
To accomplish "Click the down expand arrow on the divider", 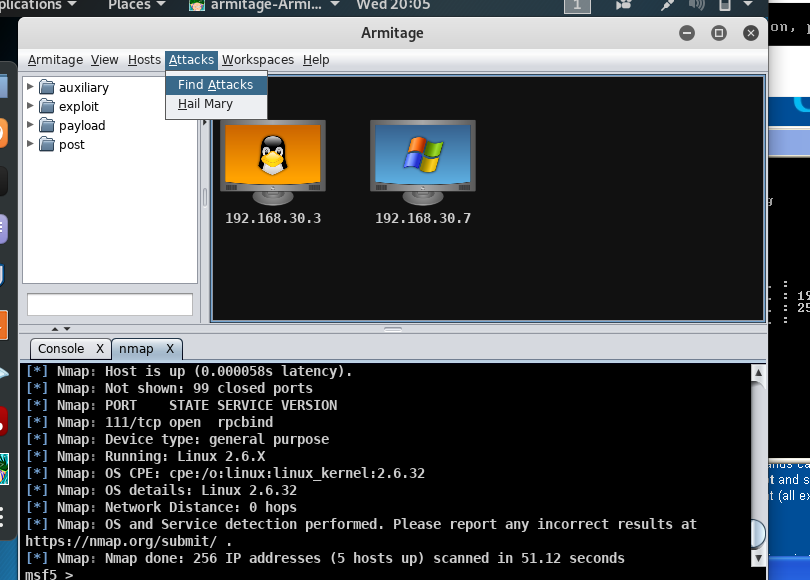I will [67, 328].
